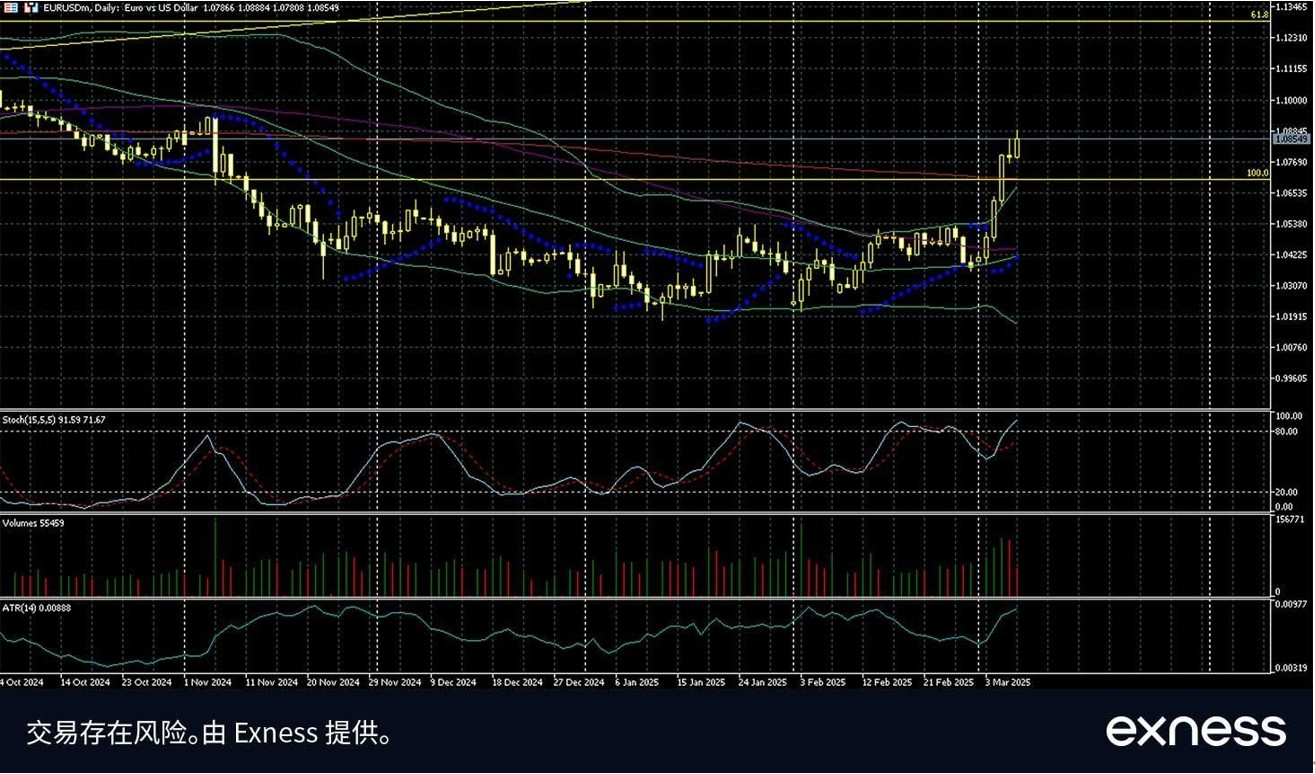
Task: Select the Fibonacci 61.8 level label
Action: (1259, 16)
